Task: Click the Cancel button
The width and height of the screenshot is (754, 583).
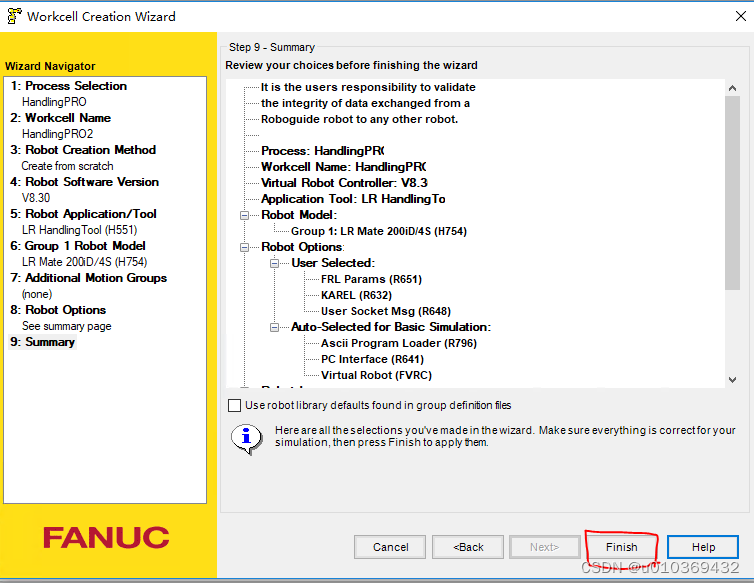Action: (390, 547)
